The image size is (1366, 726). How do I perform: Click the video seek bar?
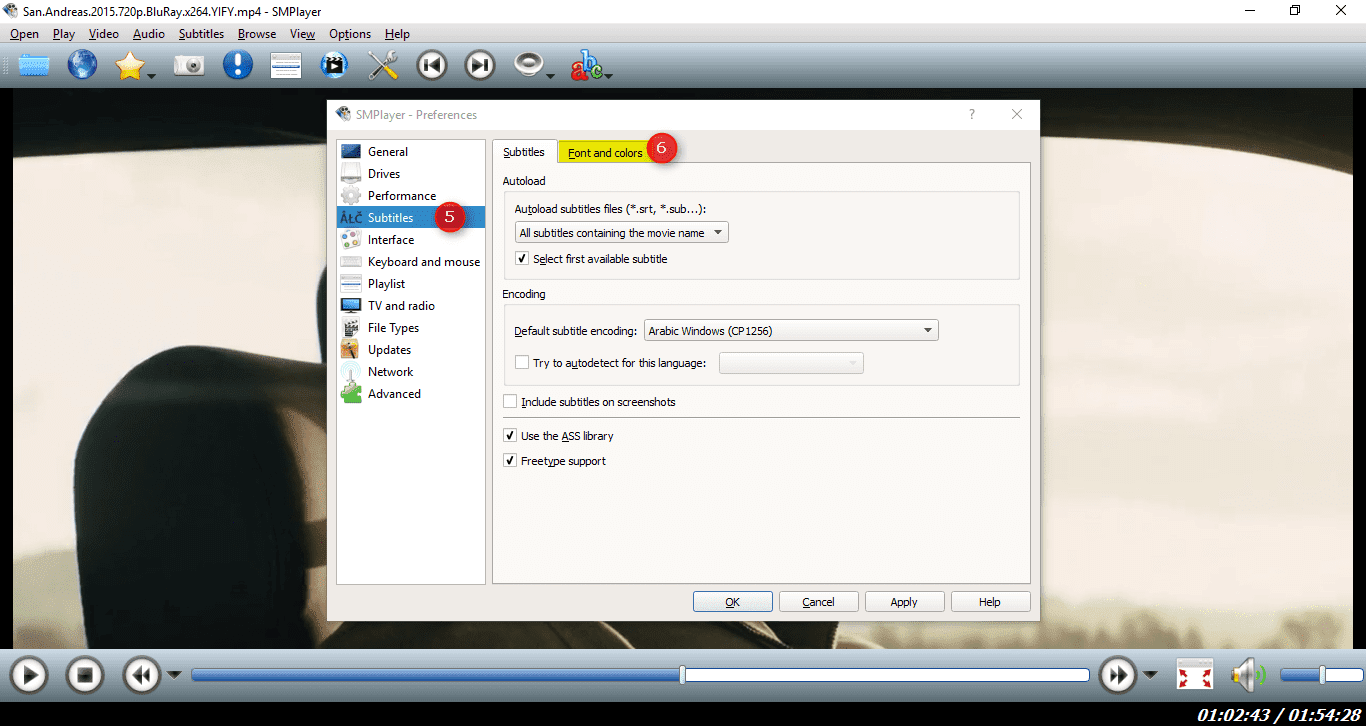tap(640, 675)
